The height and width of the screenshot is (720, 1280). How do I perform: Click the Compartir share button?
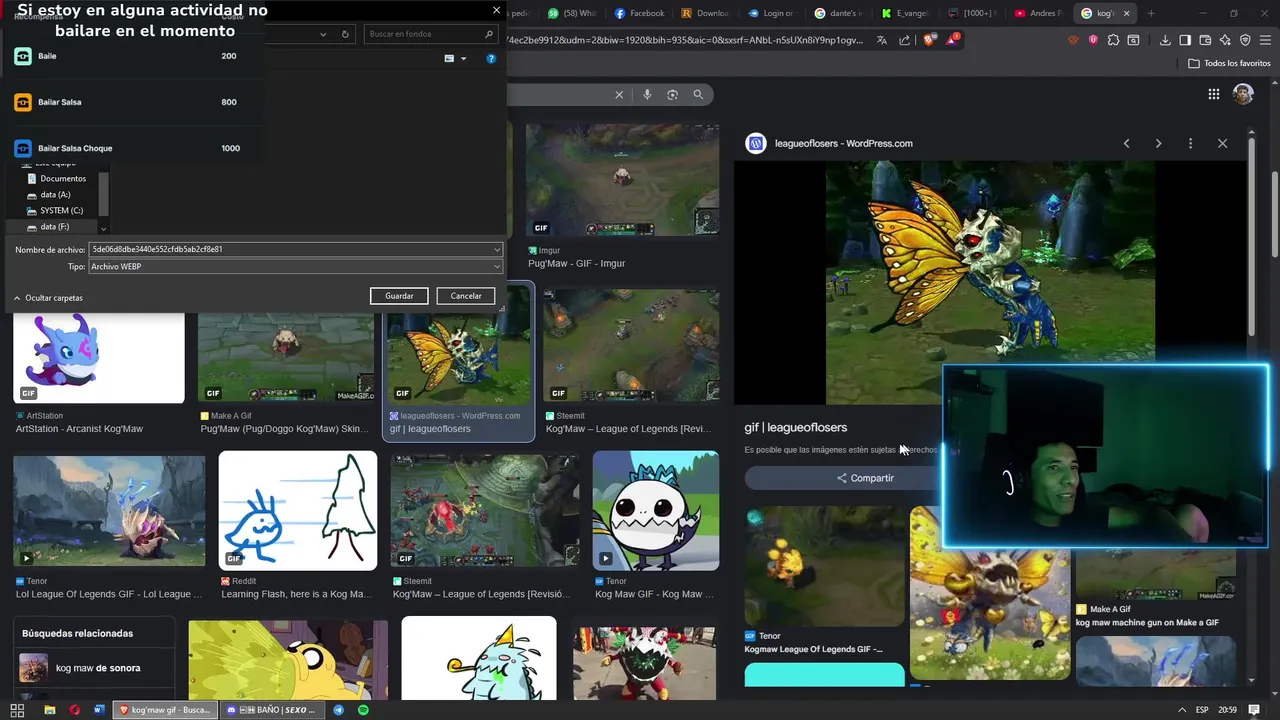pyautogui.click(x=865, y=478)
